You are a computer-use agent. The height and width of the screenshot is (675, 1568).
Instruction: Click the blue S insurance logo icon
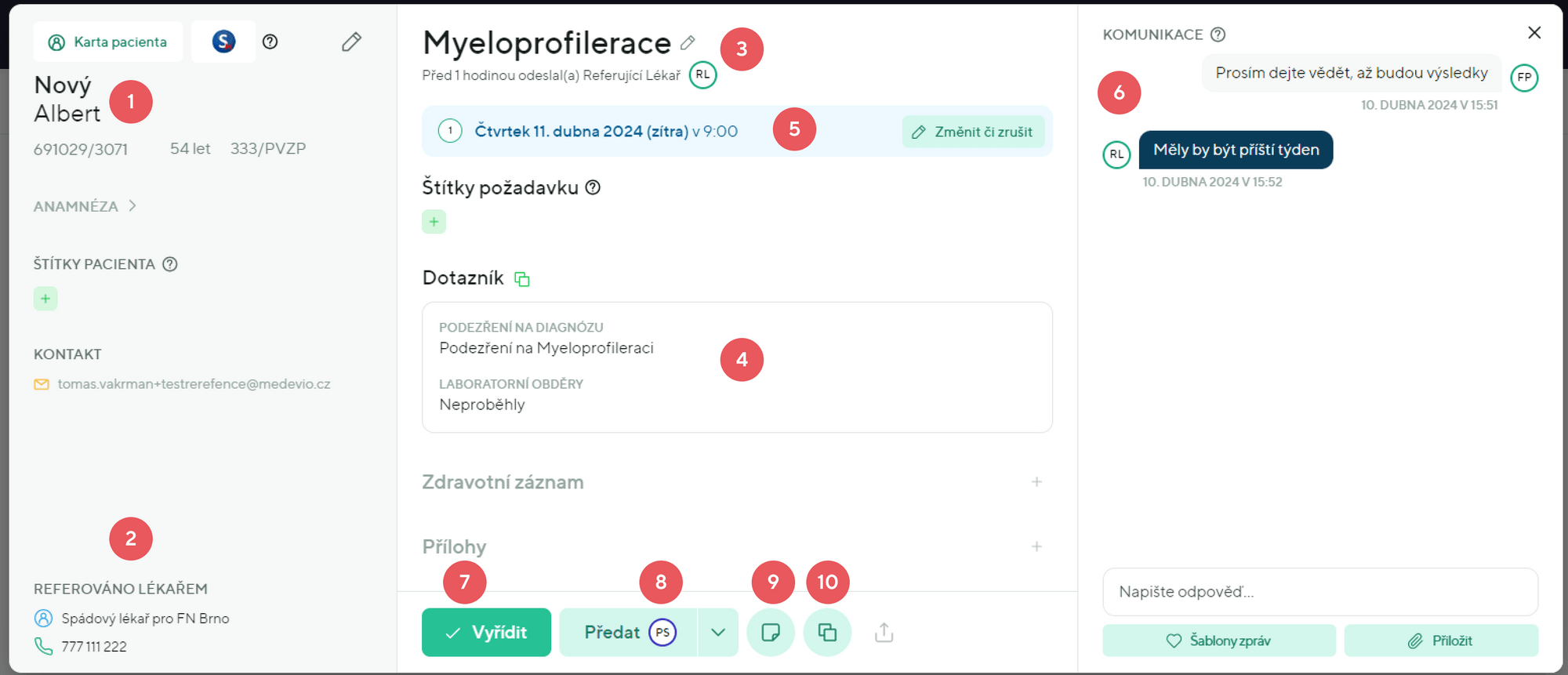point(223,42)
